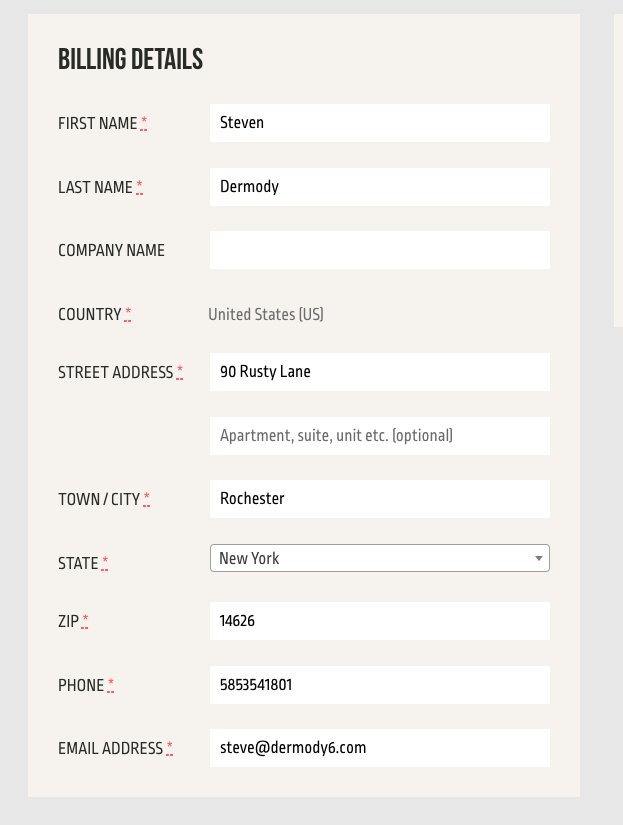Click the Apartment, suite, unit optional field
The image size is (623, 825).
pos(379,436)
